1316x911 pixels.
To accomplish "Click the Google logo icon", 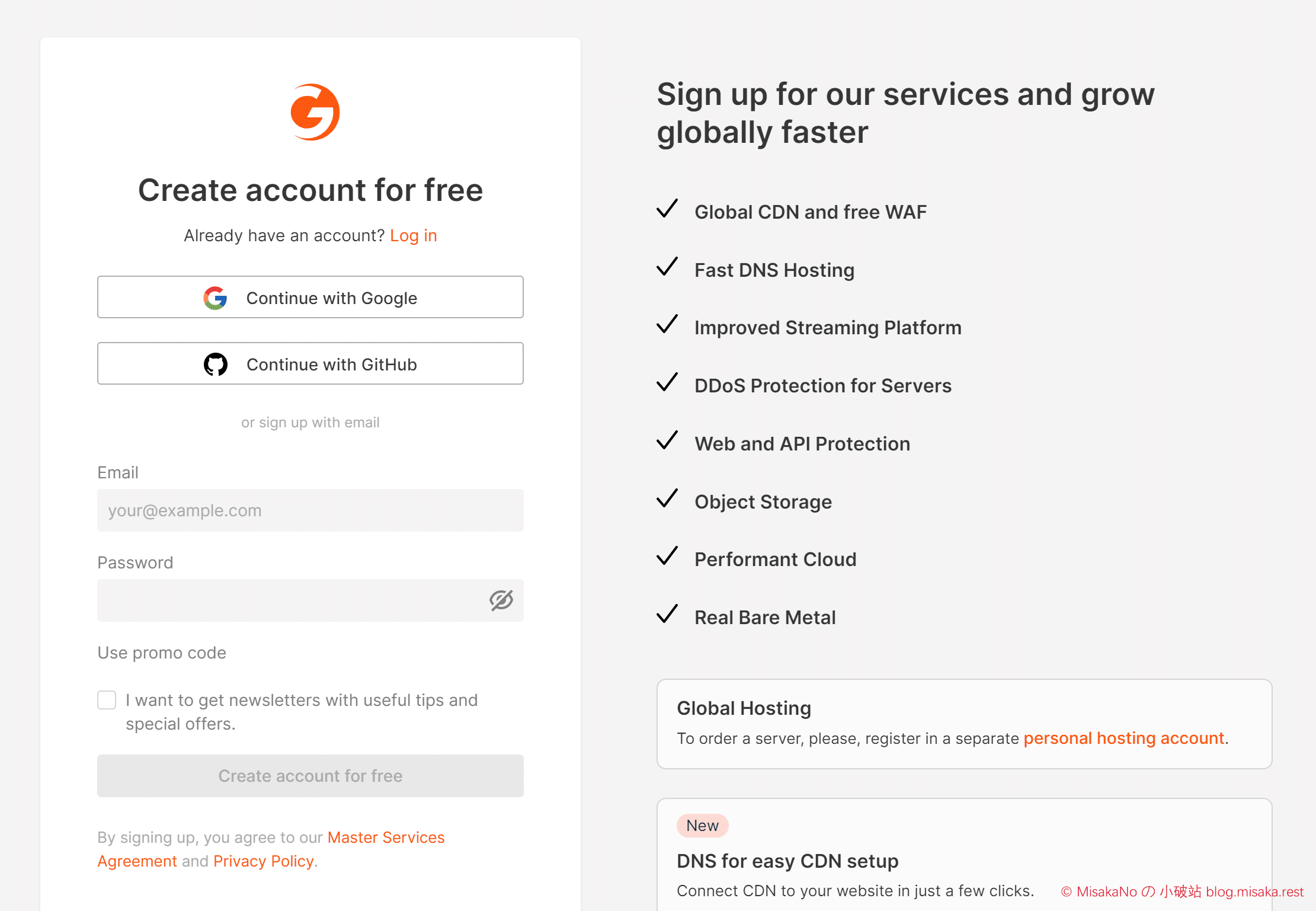I will click(215, 298).
